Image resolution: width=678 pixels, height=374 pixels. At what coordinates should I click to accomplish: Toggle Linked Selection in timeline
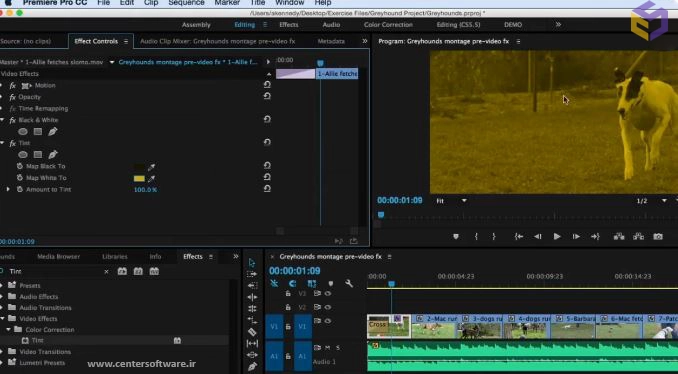[x=312, y=284]
